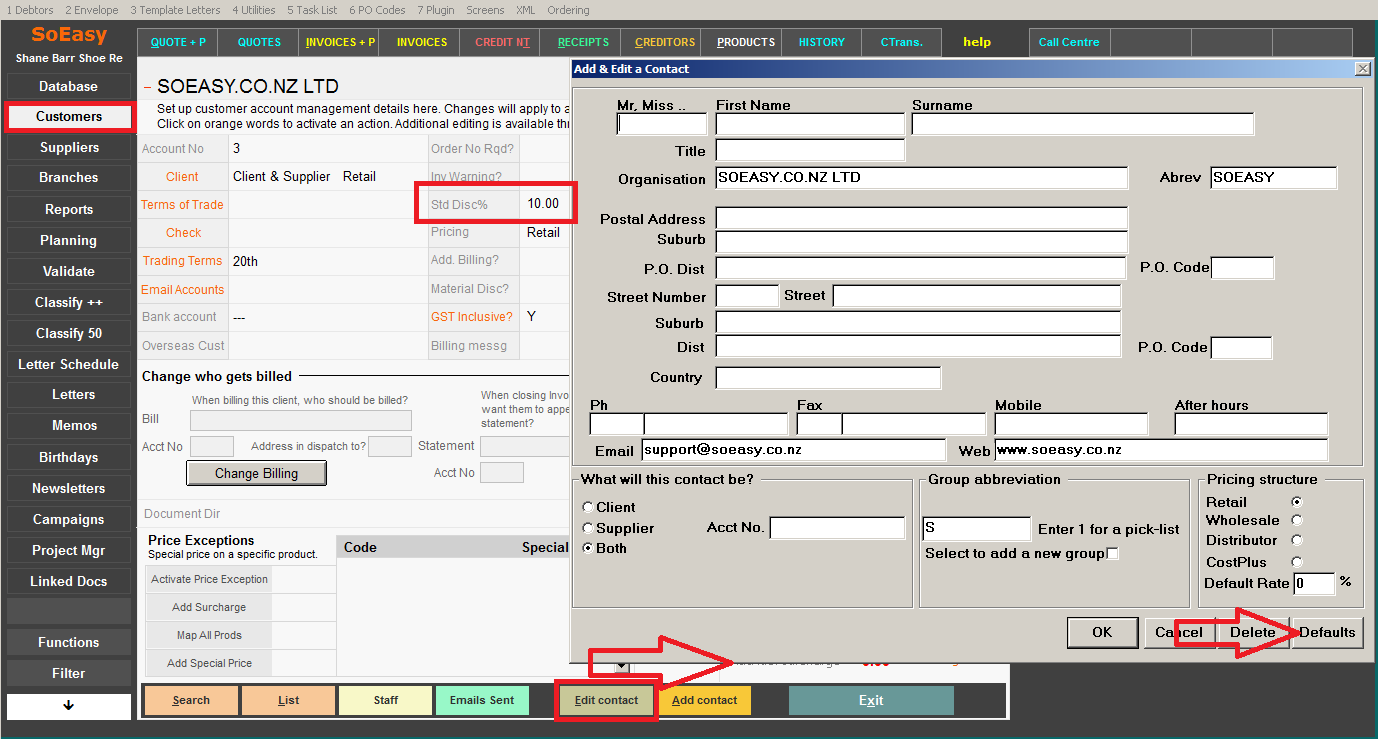This screenshot has width=1378, height=739.
Task: Close the Add & Edit a Contact dialog
Action: click(1362, 69)
